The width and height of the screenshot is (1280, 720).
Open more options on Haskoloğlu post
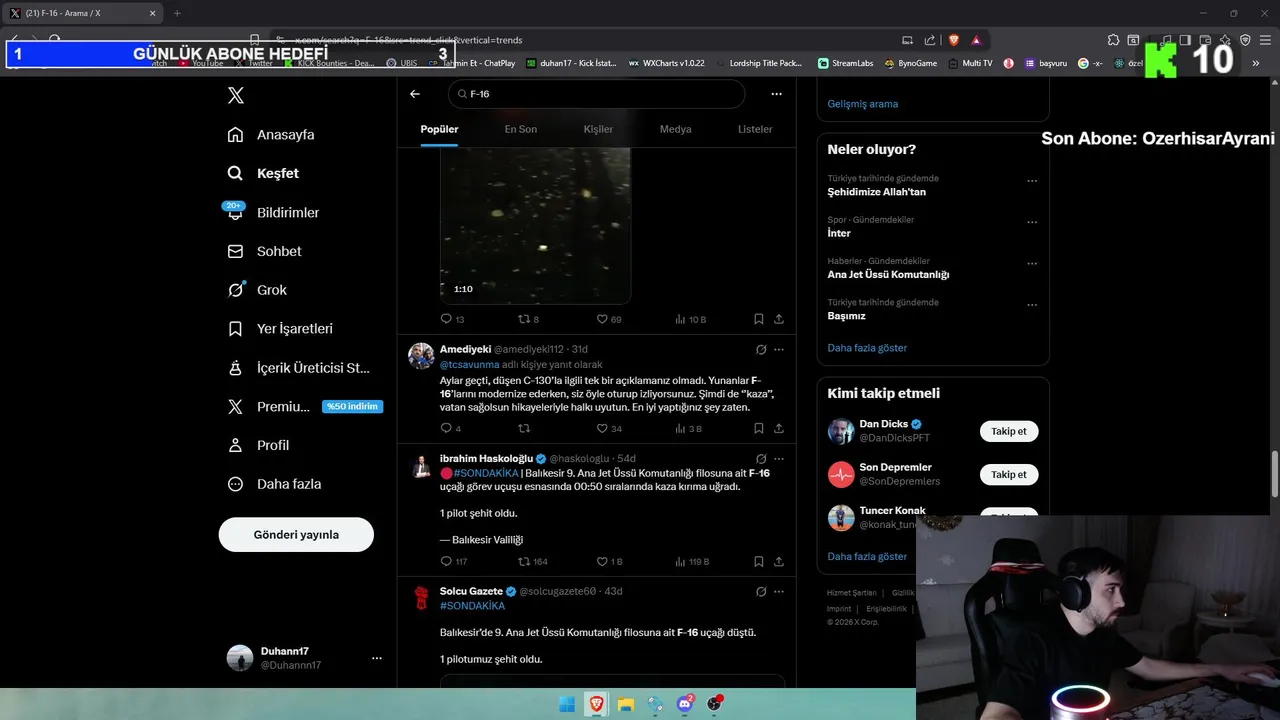[779, 459]
